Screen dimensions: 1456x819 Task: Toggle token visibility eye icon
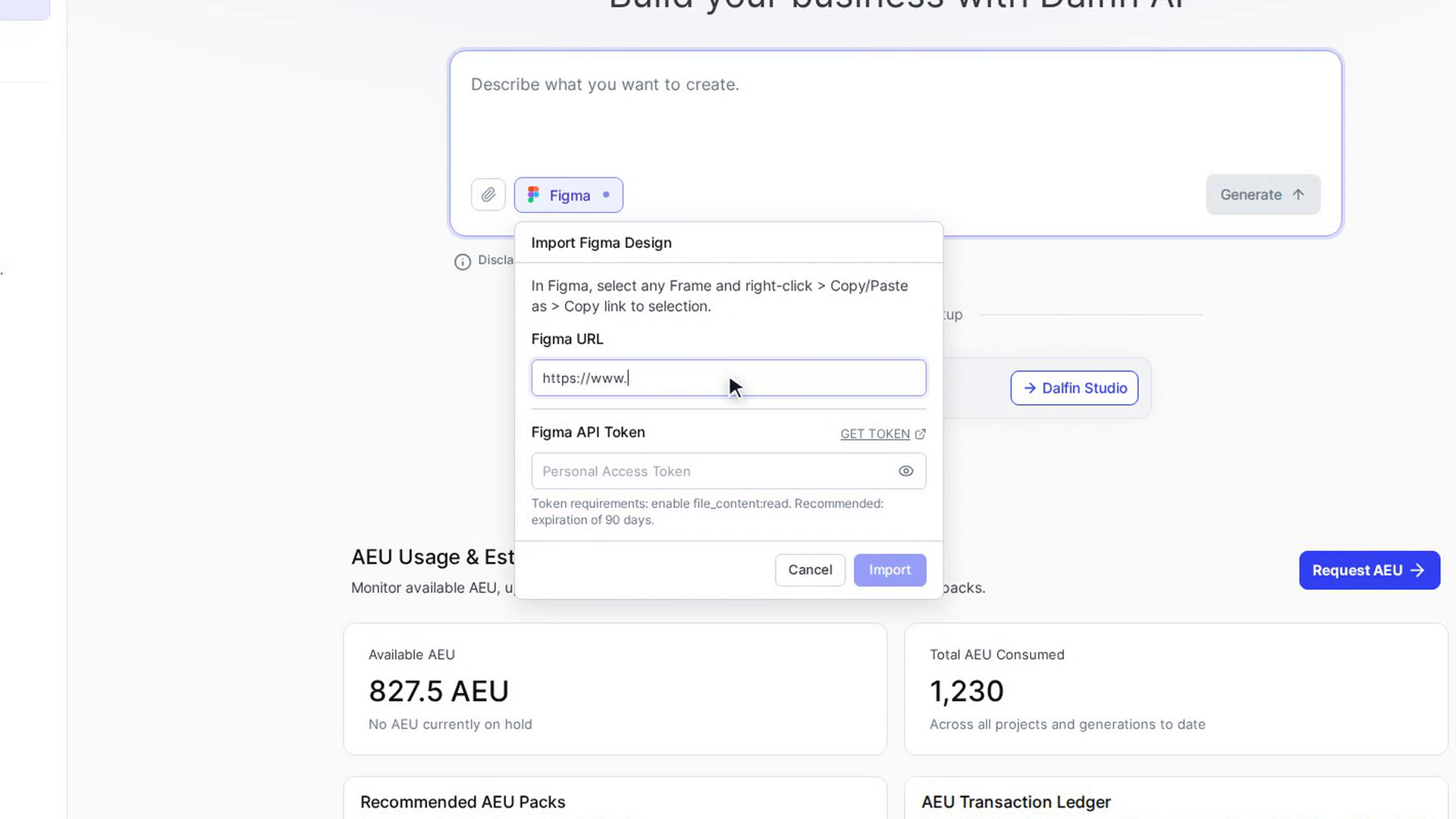tap(905, 471)
